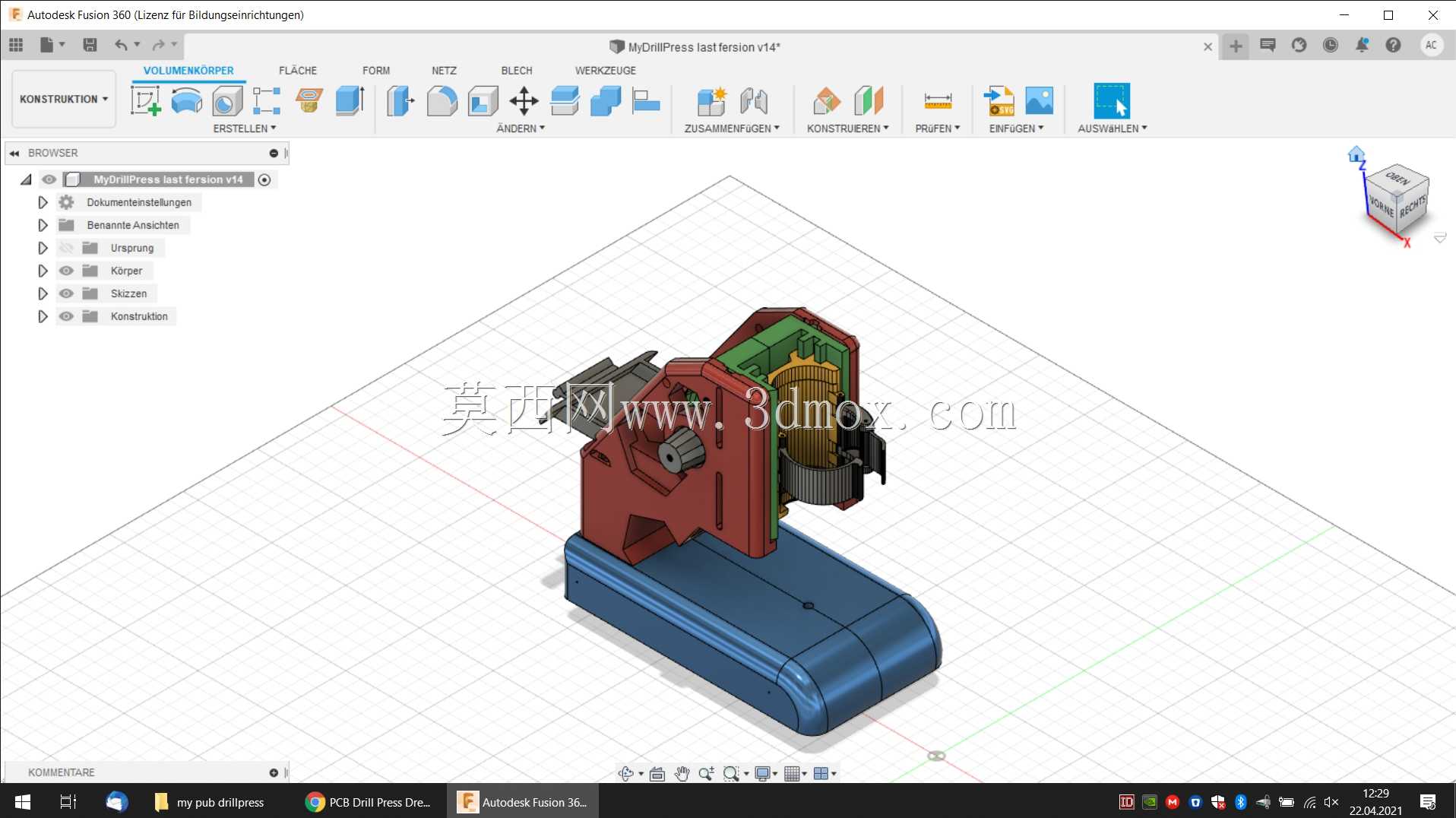Screen dimensions: 1456x818
Task: Hide the Konstruktion folder
Action: [66, 316]
